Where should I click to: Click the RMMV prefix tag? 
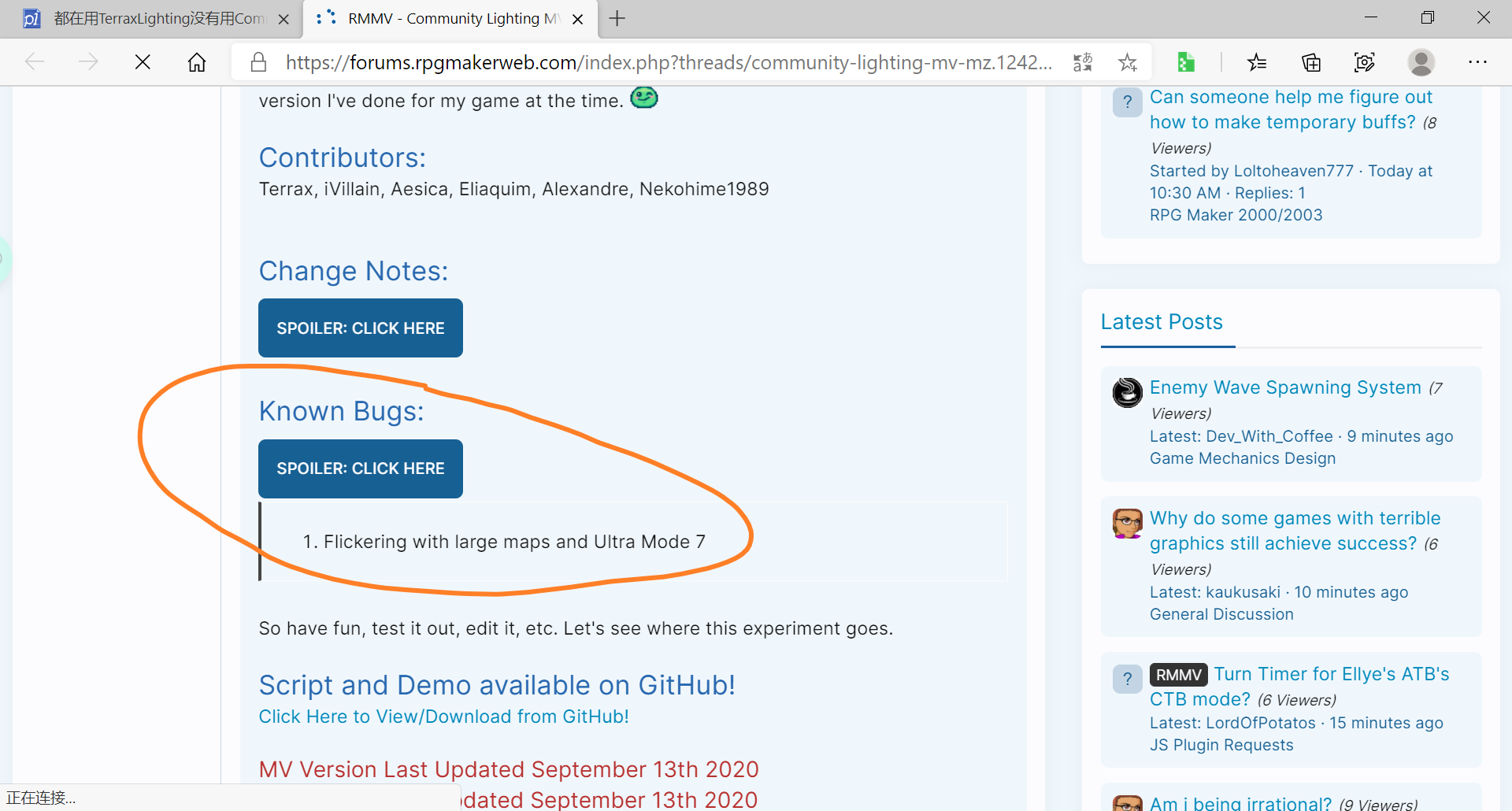point(1178,675)
